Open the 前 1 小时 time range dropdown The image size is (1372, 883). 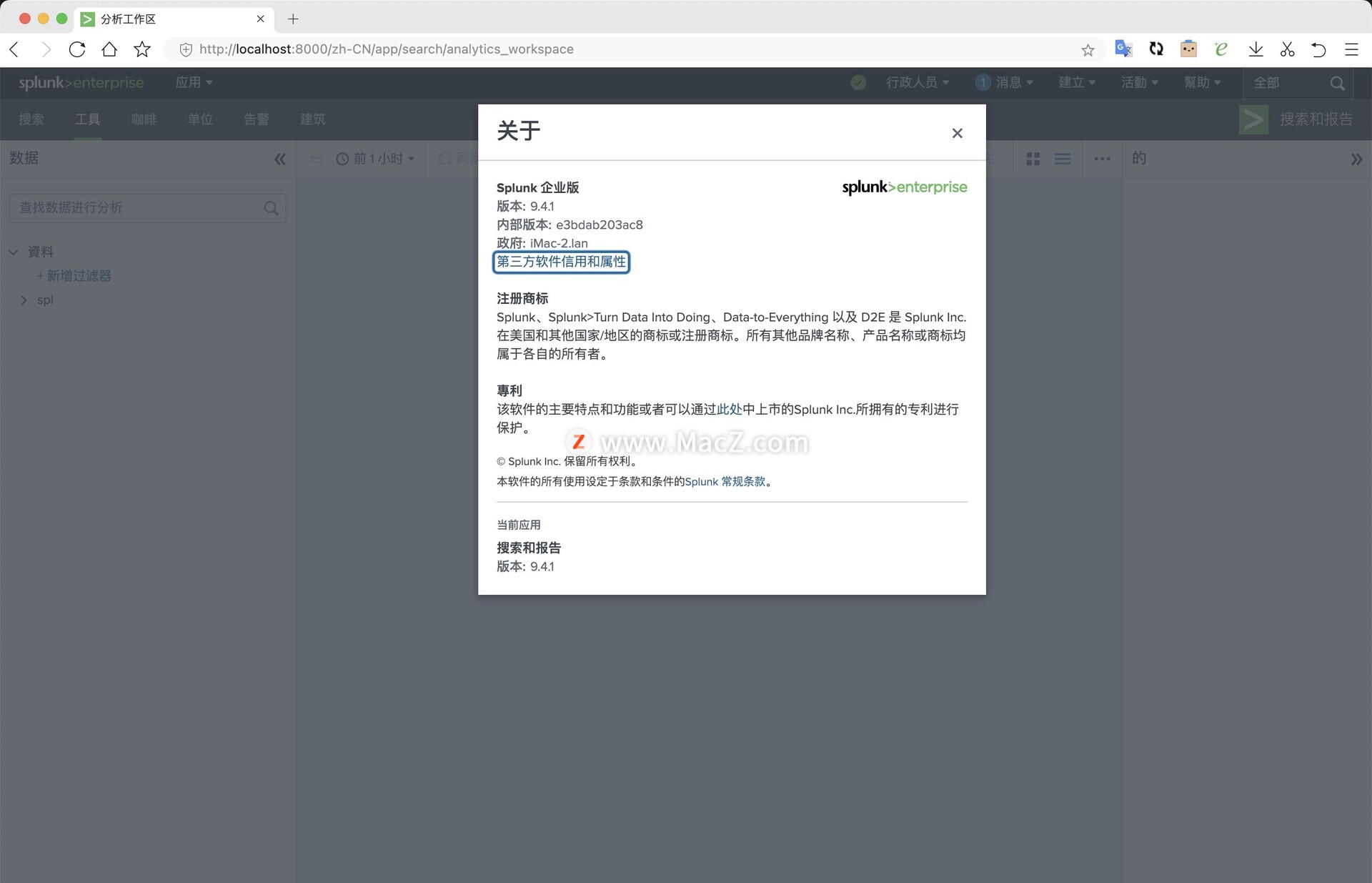tap(375, 159)
